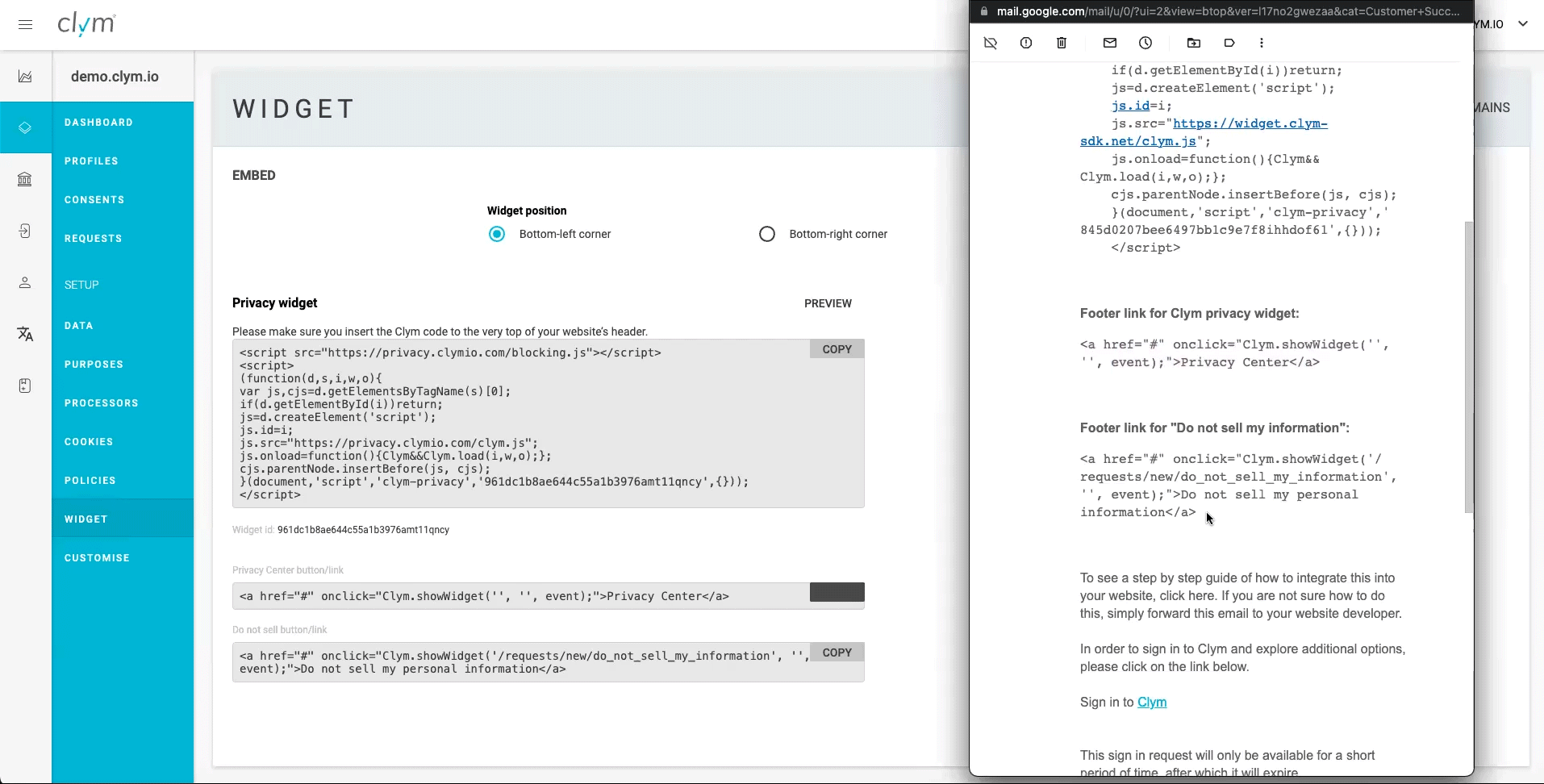Image resolution: width=1544 pixels, height=784 pixels.
Task: Select Bottom-right corner widget position
Action: point(767,234)
